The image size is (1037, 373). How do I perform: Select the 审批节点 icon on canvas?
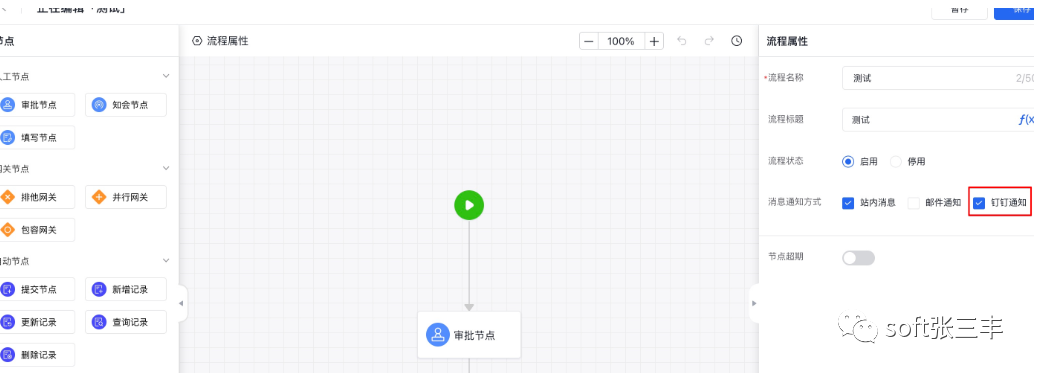click(x=438, y=335)
